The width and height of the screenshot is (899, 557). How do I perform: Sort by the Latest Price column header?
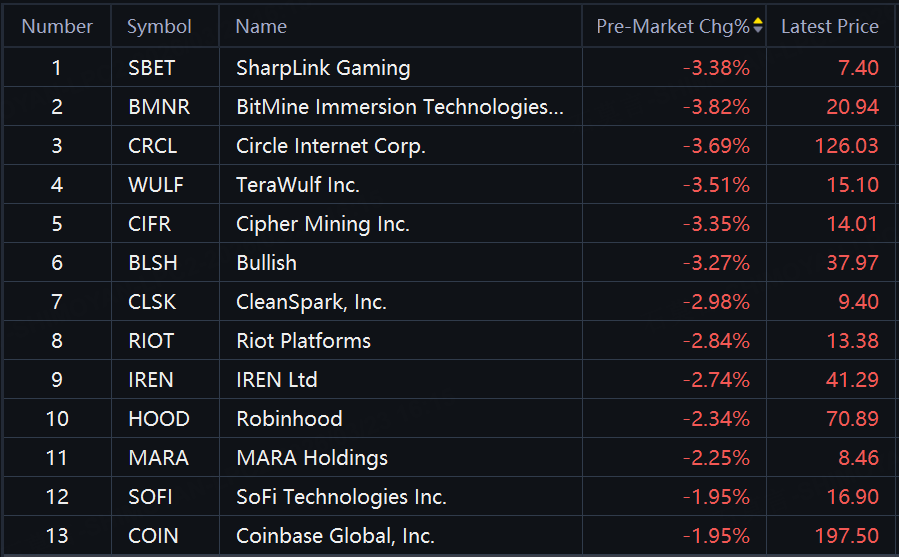click(x=829, y=27)
